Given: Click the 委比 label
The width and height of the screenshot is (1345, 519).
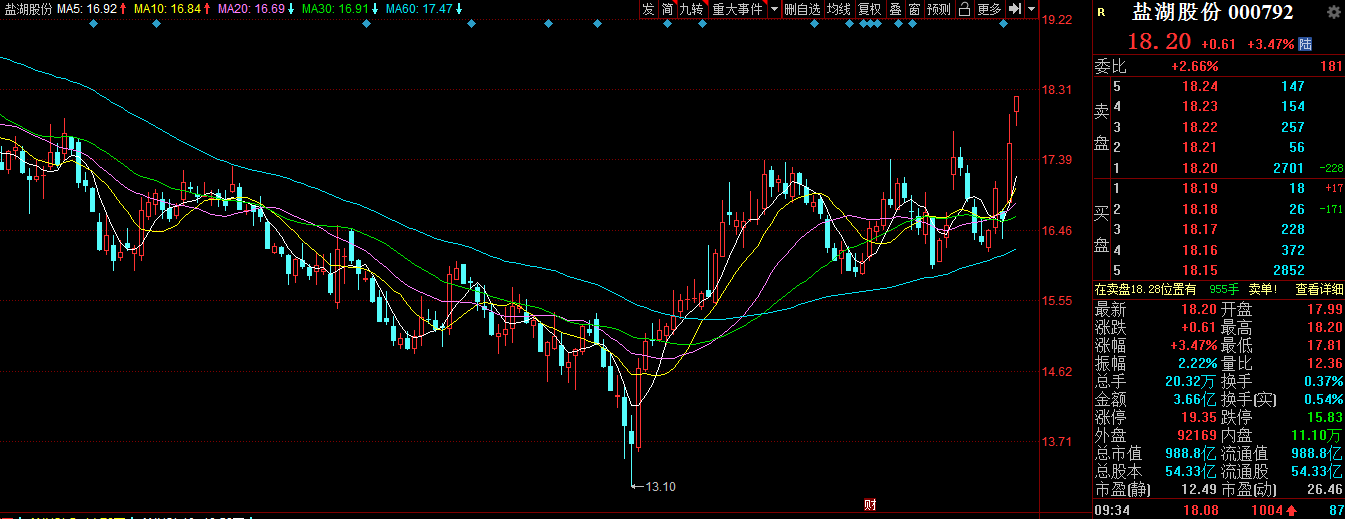Looking at the screenshot, I should (1110, 67).
